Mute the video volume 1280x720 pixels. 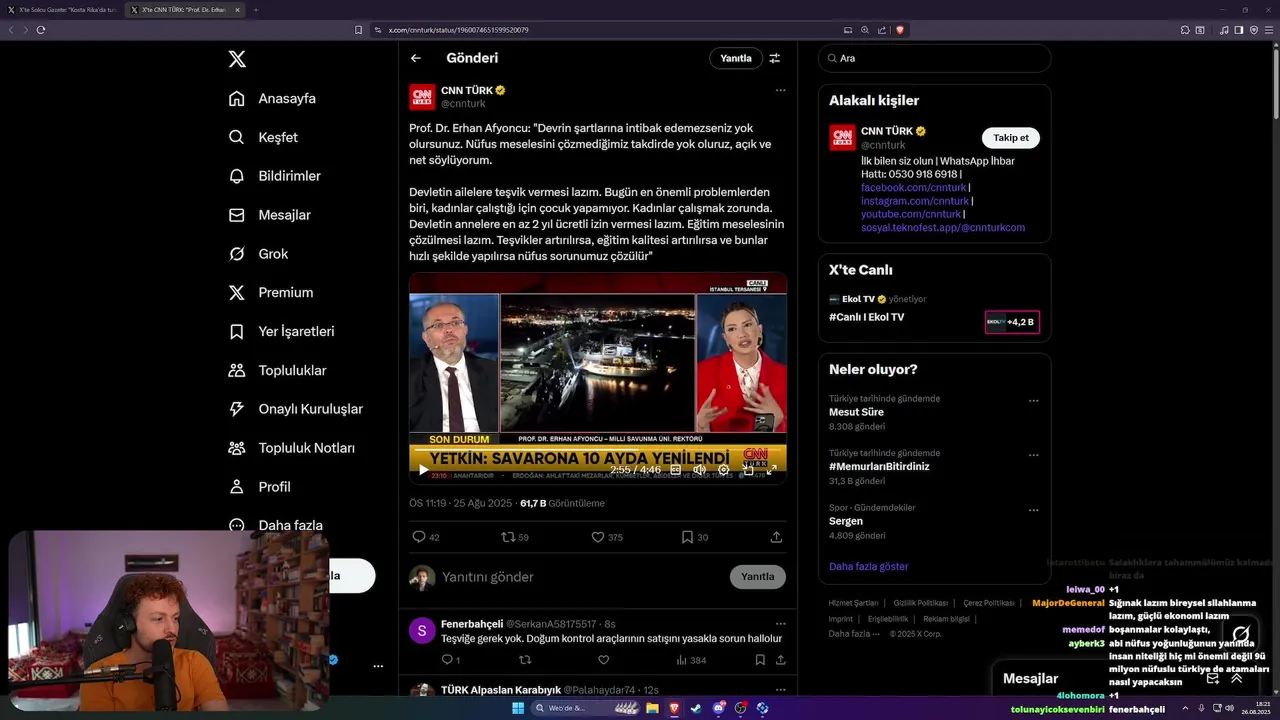tap(700, 469)
